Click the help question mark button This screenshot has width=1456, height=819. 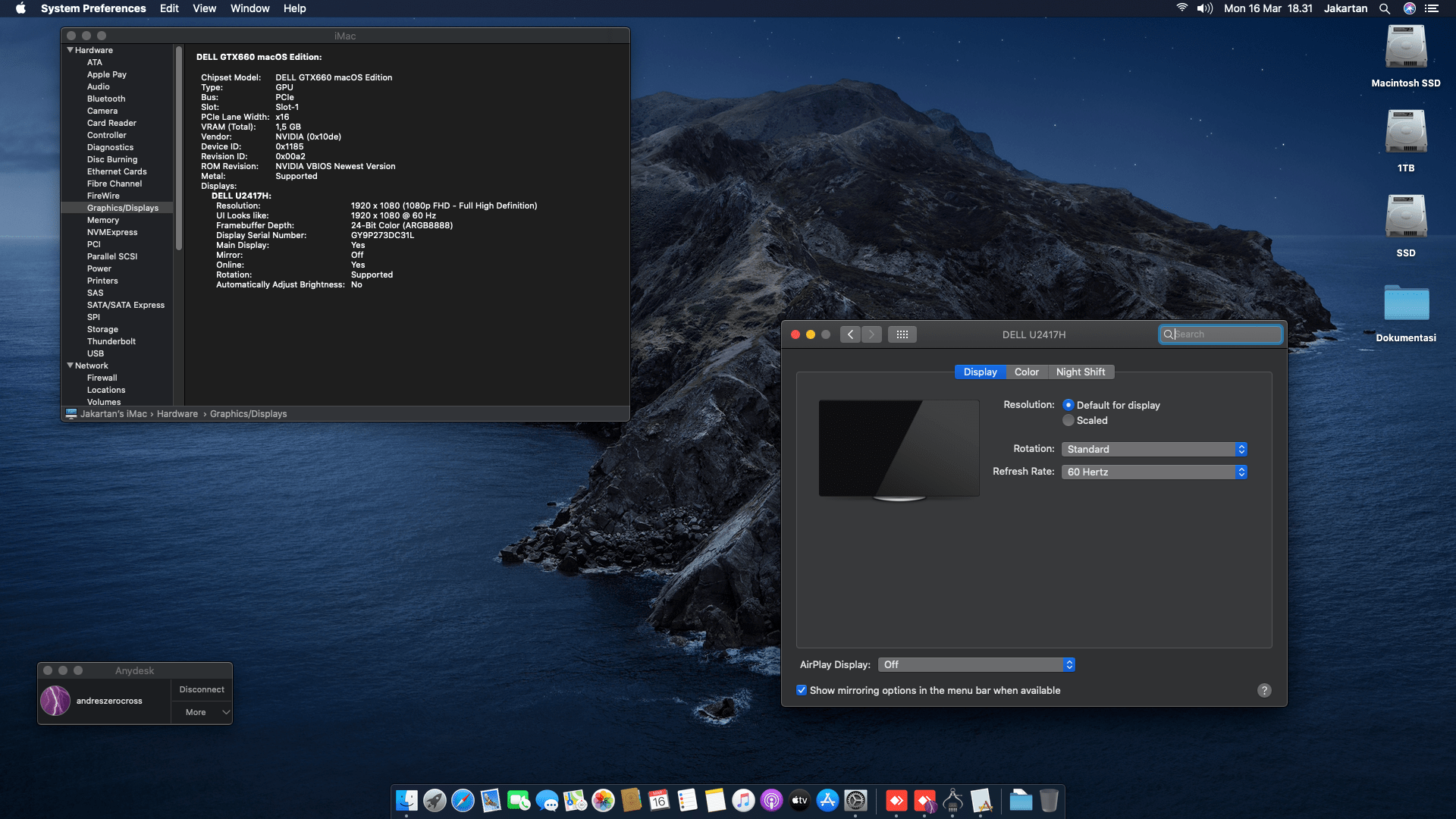1264,690
